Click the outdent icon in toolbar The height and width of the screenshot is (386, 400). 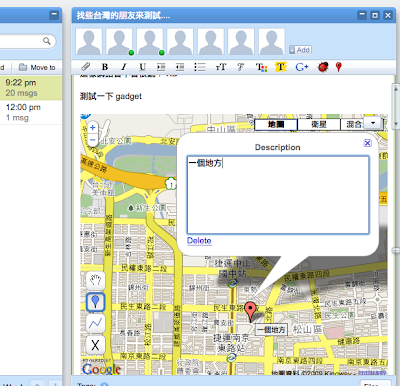point(180,67)
